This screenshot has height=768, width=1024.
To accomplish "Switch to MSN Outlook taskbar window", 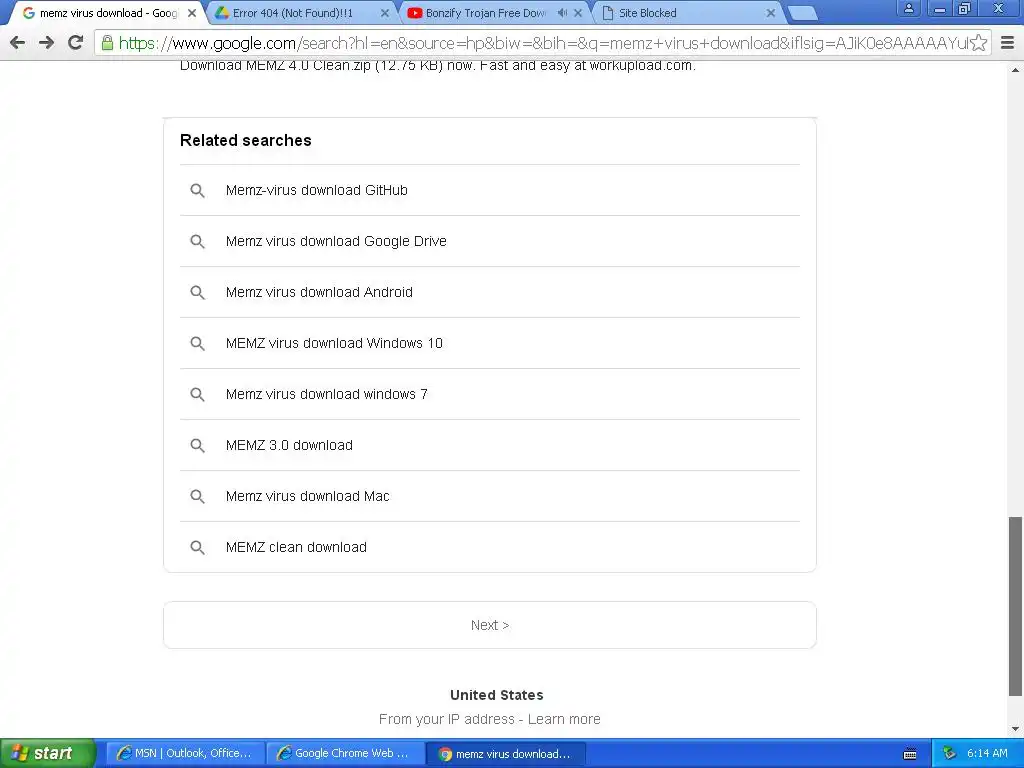I will (185, 753).
